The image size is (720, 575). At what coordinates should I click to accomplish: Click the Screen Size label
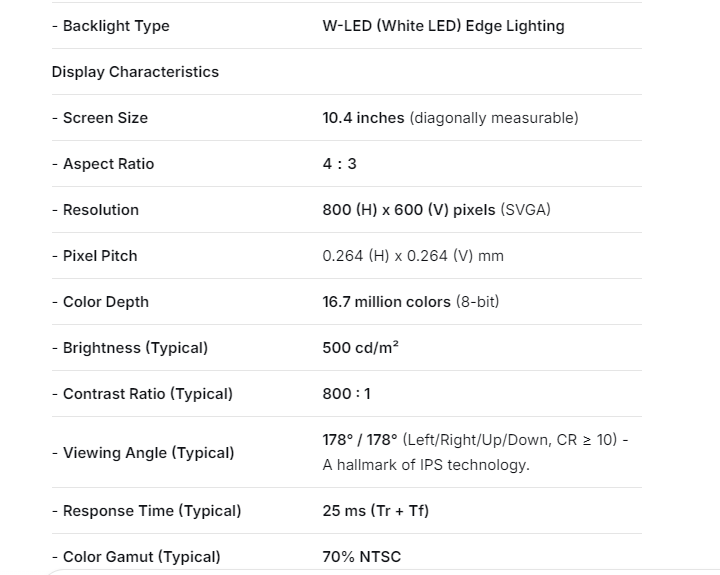pyautogui.click(x=100, y=118)
